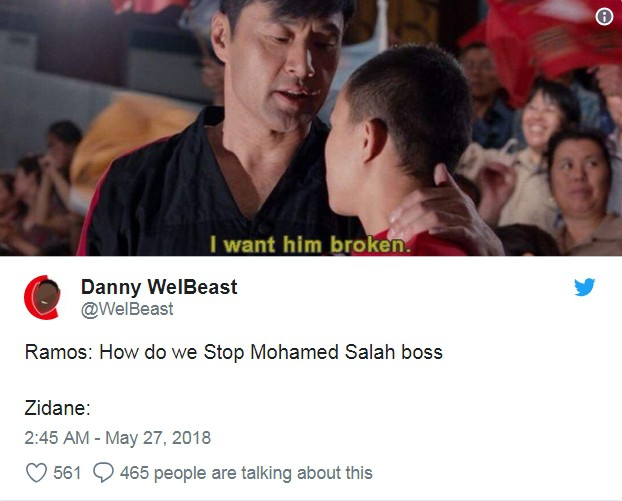The width and height of the screenshot is (622, 501).
Task: Click the tweet text about Mohamed Salah
Action: coord(234,352)
